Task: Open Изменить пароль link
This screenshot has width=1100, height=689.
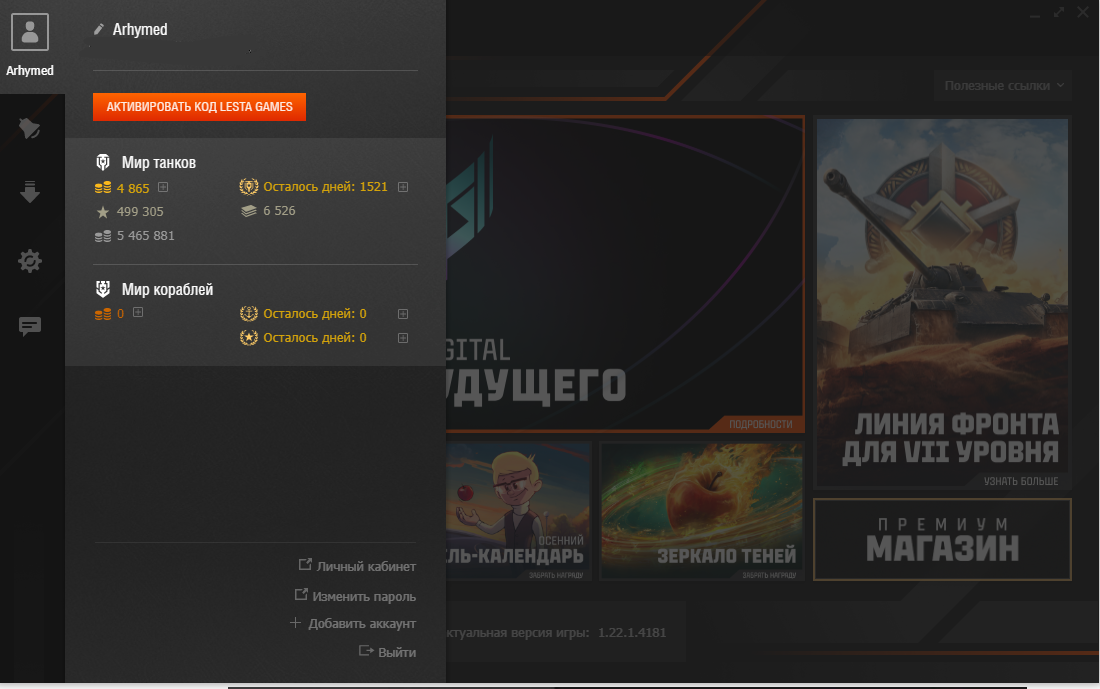Action: 355,596
